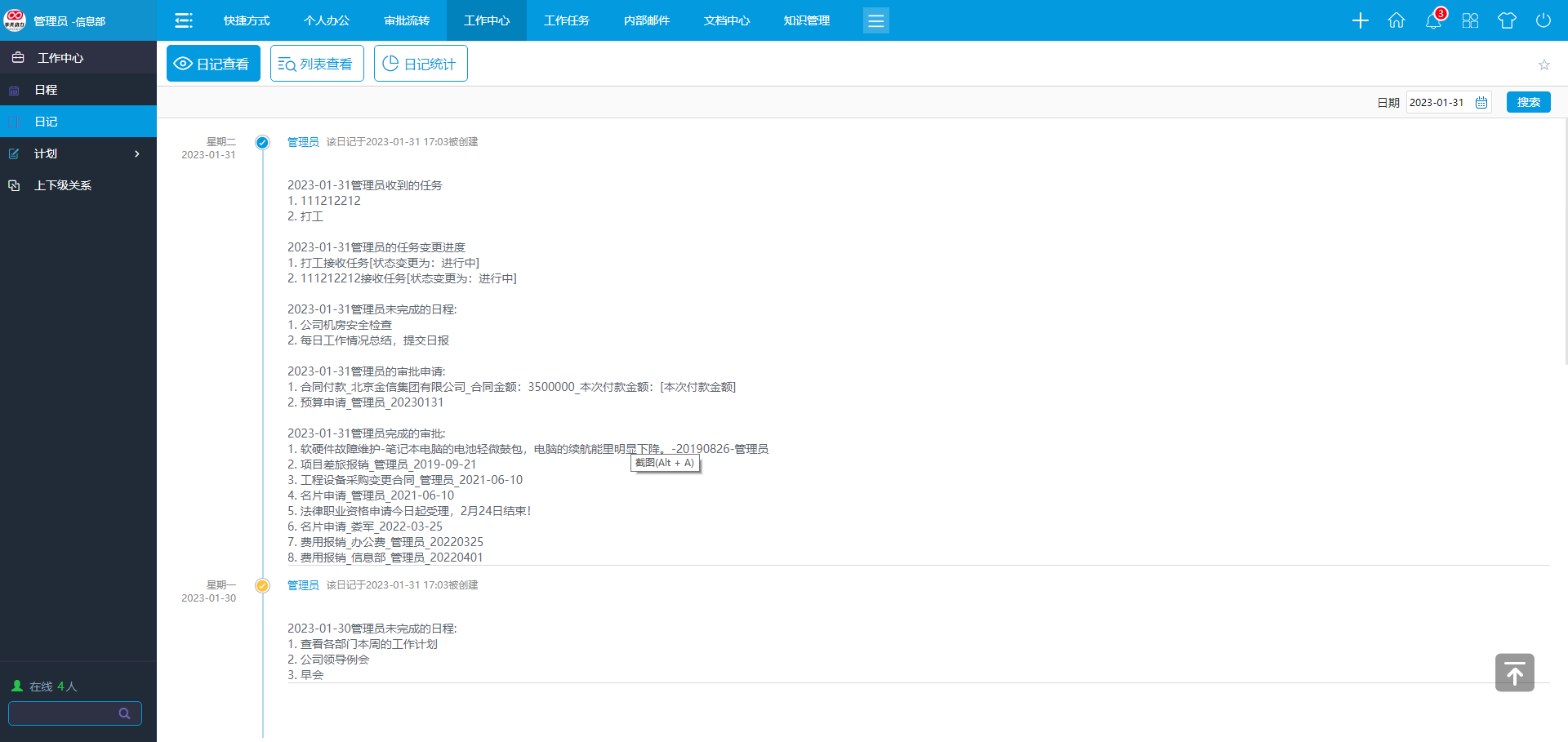Select 日程 in the sidebar
Image resolution: width=1568 pixels, height=742 pixels.
coord(46,90)
